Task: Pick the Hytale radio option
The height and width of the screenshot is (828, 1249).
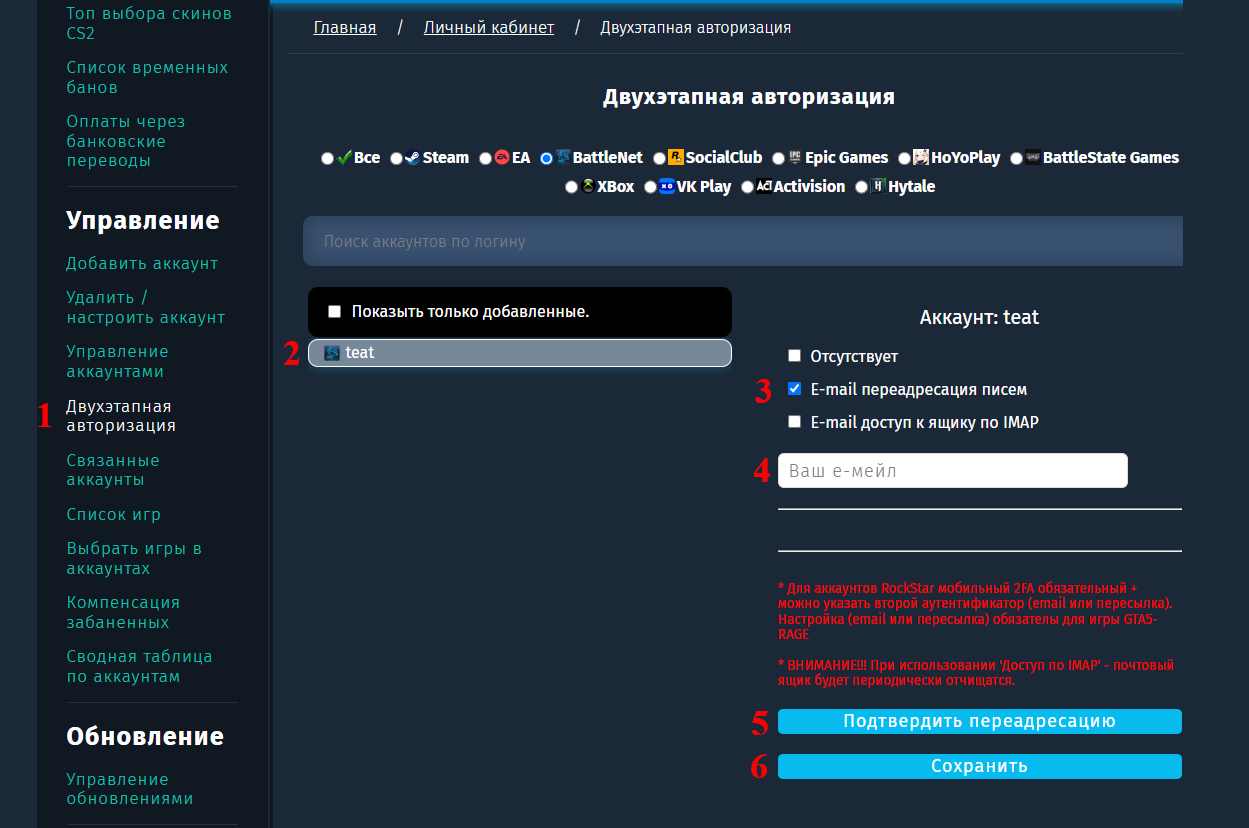Action: coord(862,187)
